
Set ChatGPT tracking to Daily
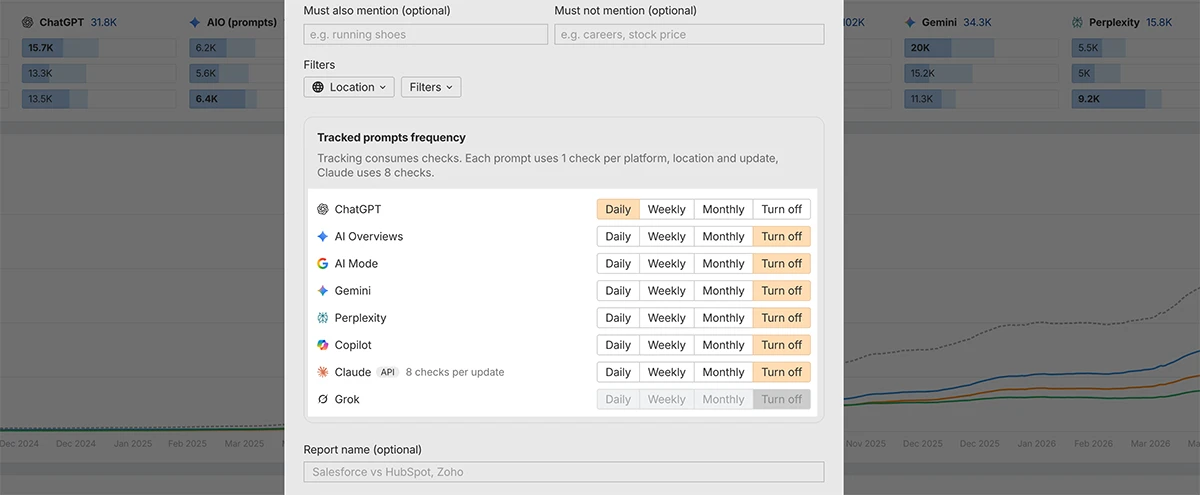[x=618, y=210]
